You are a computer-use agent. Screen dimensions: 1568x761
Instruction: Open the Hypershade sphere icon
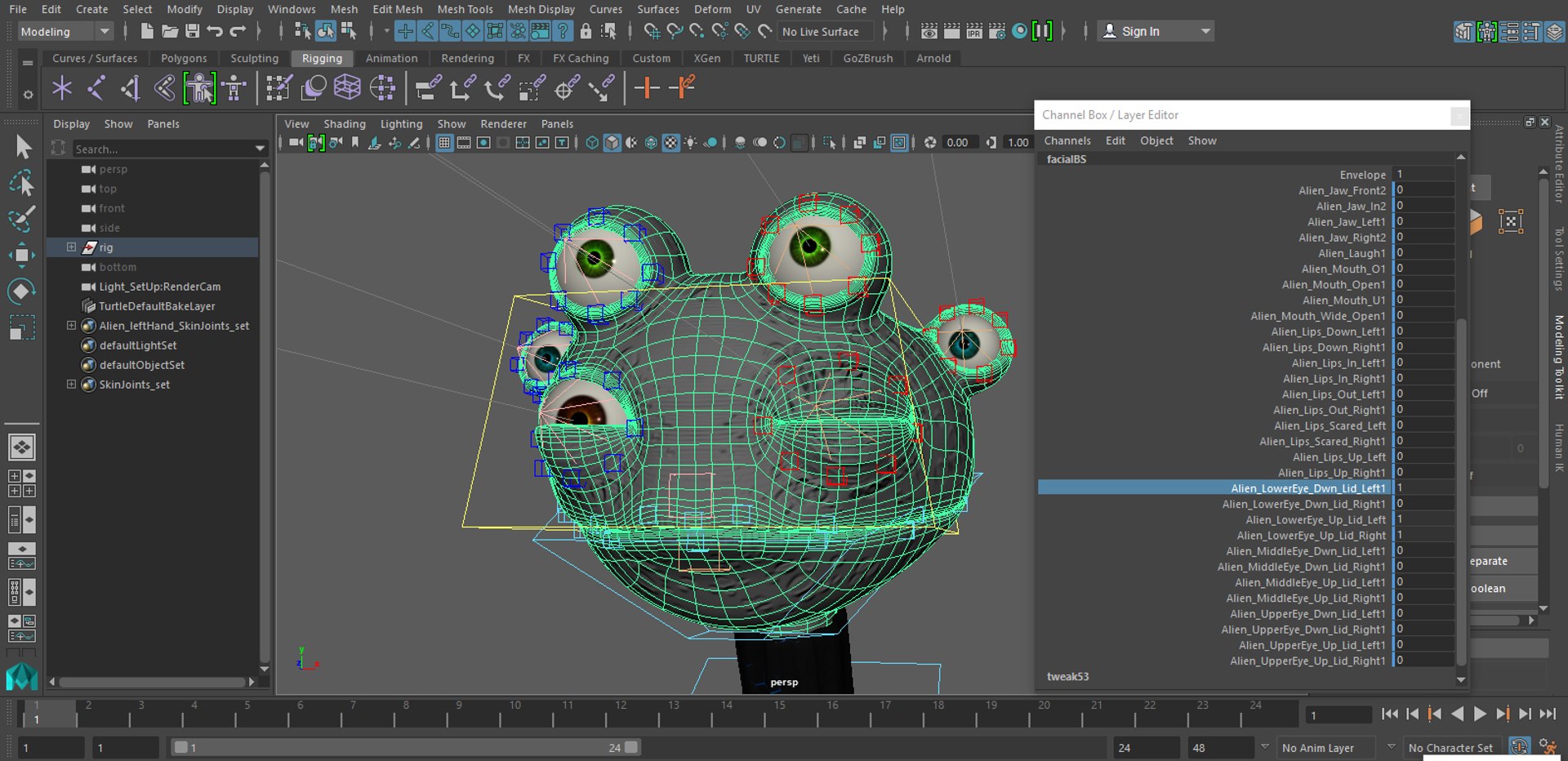[1020, 31]
